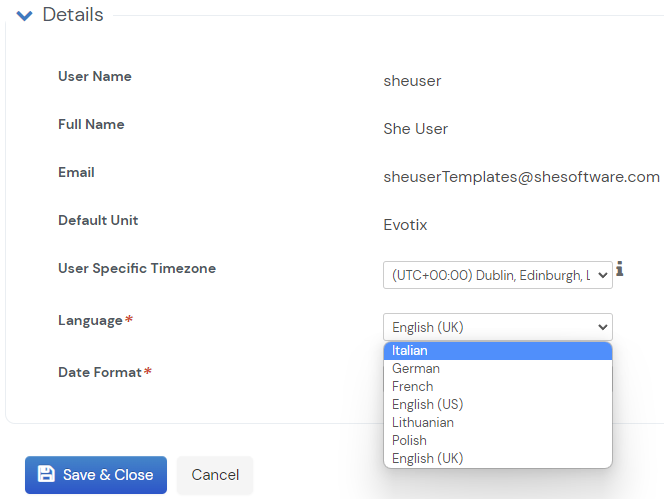
Task: Close the Language combo box showing English (UK)
Action: 497,327
